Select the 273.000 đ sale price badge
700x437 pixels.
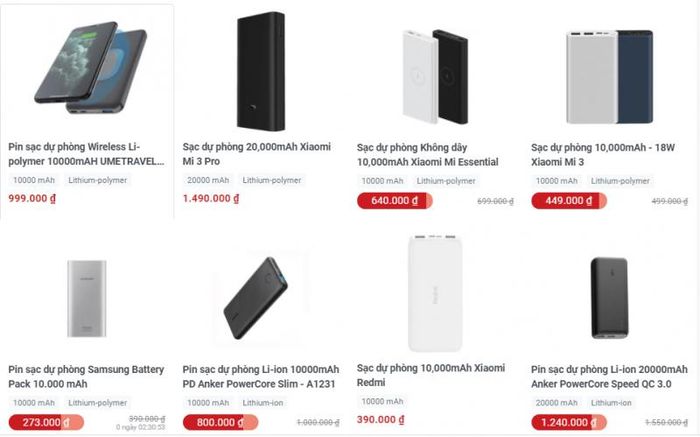coord(46,422)
